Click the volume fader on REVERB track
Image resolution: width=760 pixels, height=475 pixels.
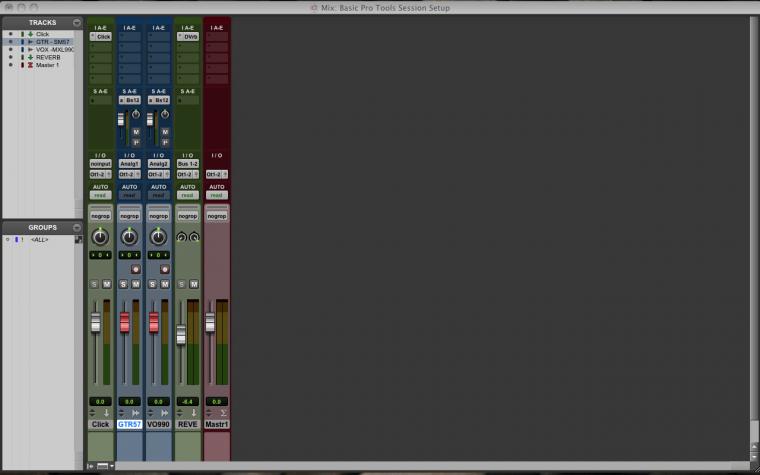[x=181, y=334]
